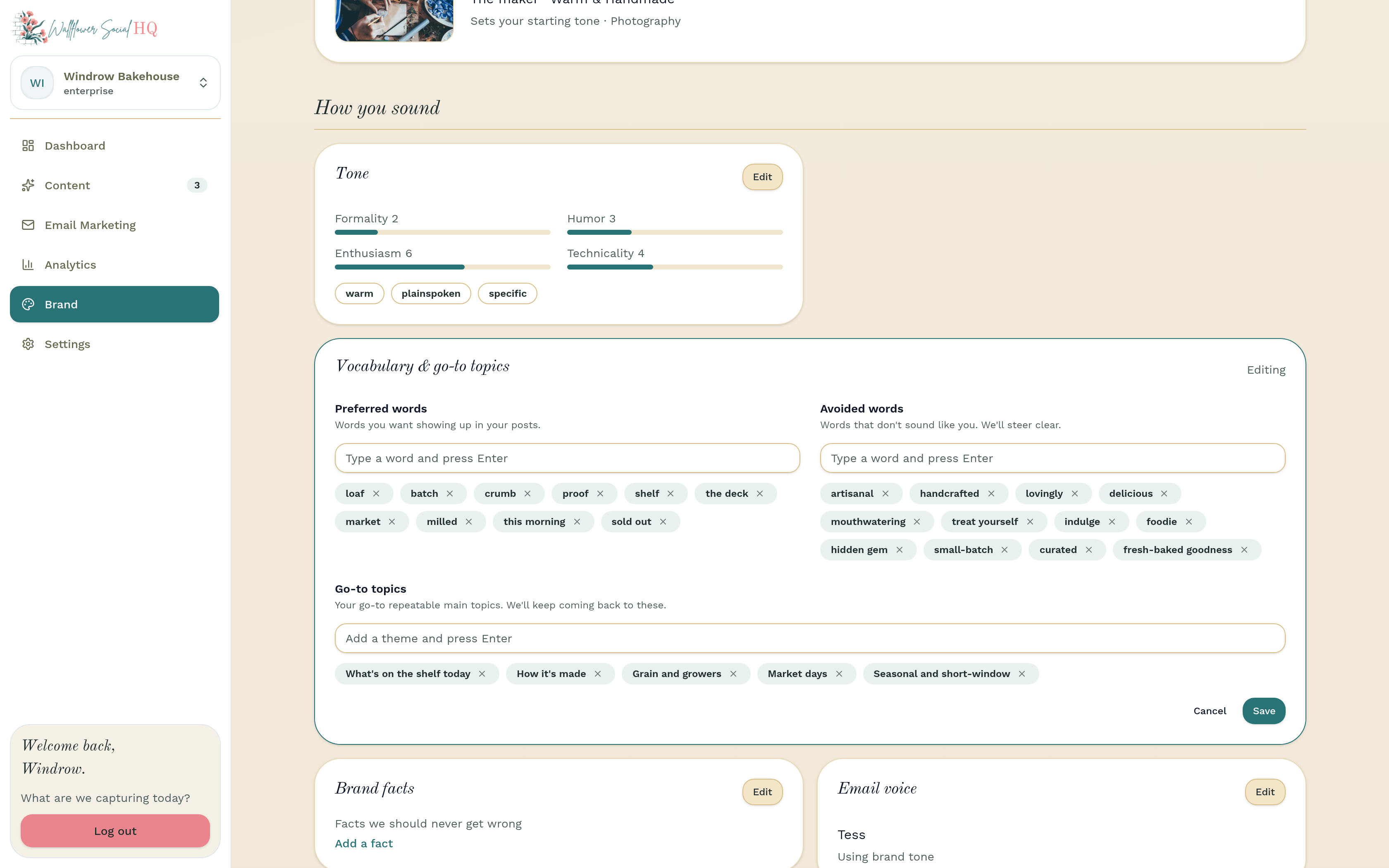This screenshot has height=868, width=1389.
Task: Remove the "Market days" topic
Action: [x=839, y=674]
